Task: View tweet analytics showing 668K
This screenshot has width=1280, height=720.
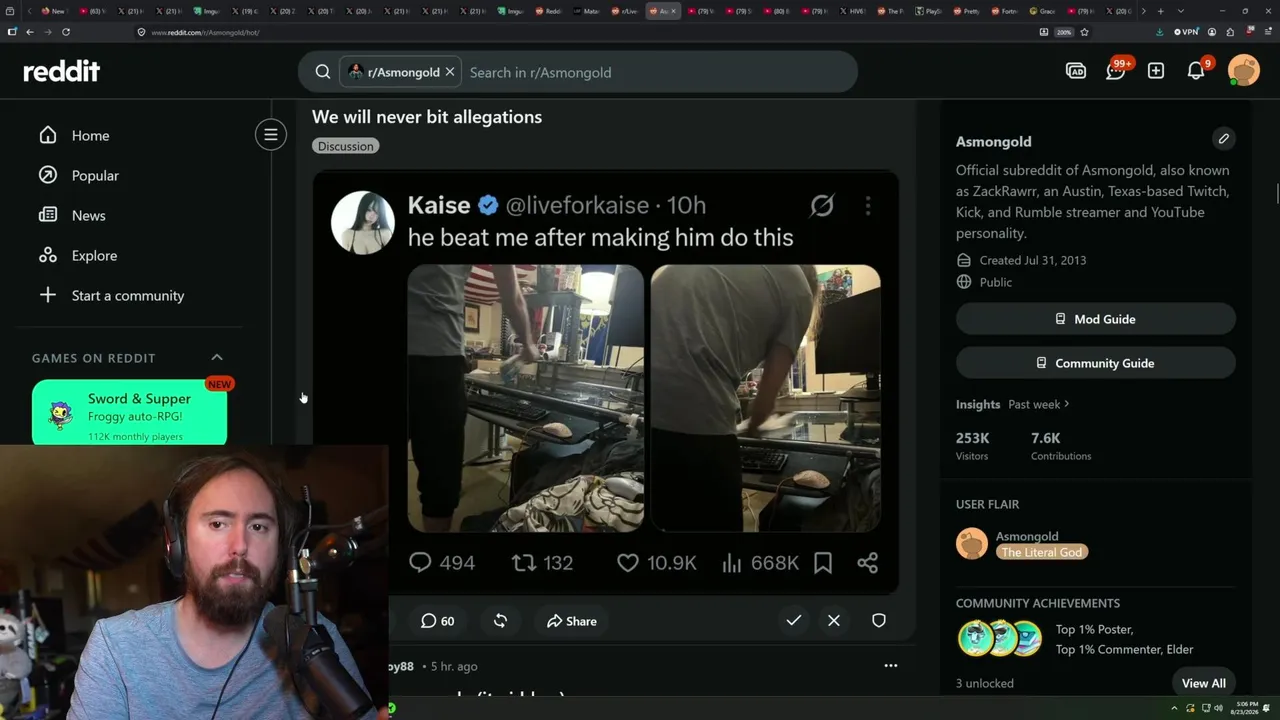Action: point(760,563)
